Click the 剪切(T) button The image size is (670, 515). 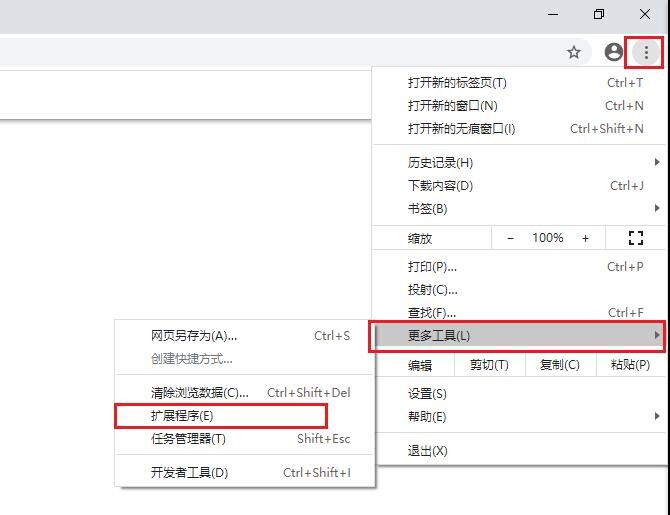point(489,365)
